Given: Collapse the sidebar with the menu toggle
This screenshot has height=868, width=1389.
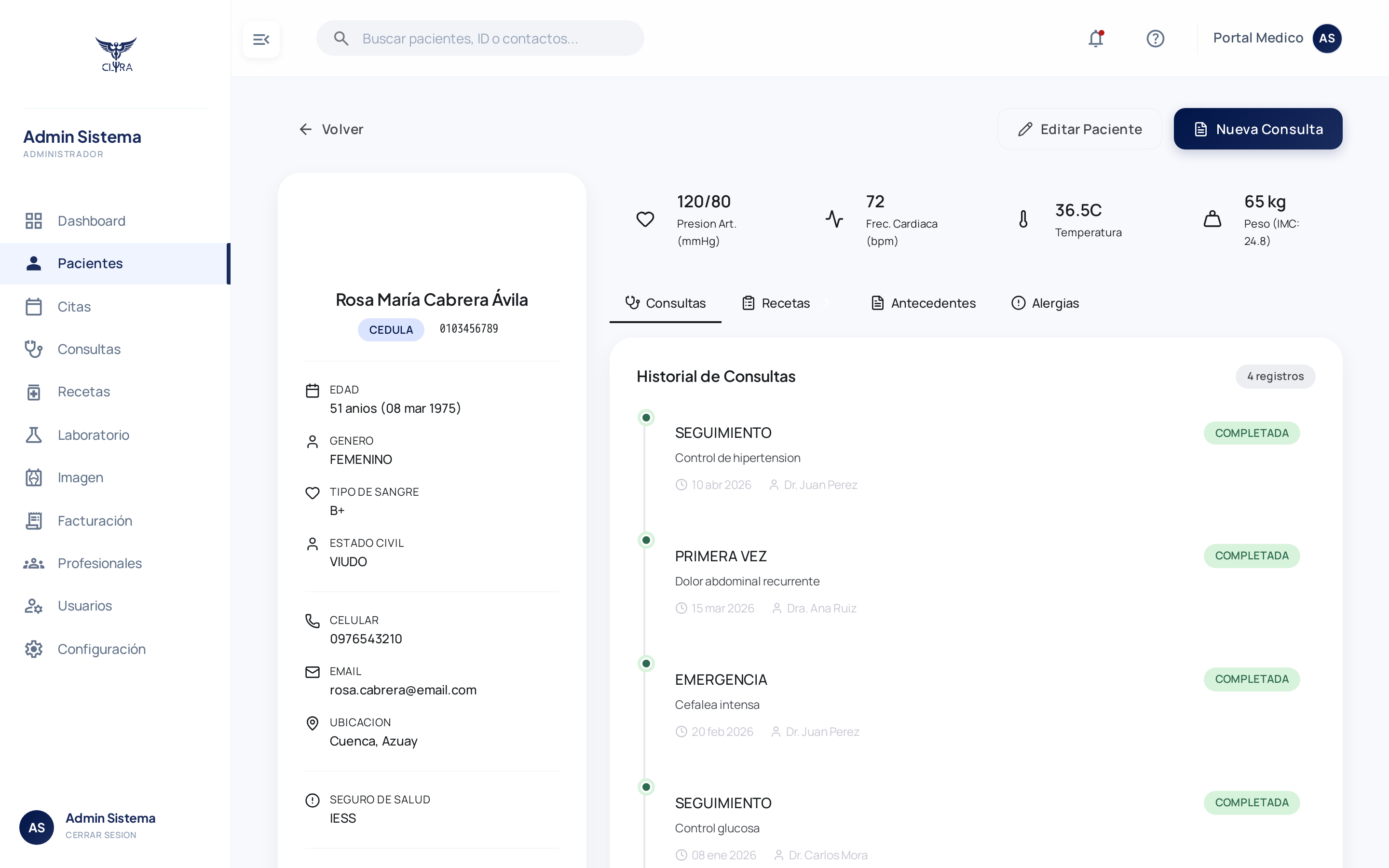Looking at the screenshot, I should tap(262, 39).
